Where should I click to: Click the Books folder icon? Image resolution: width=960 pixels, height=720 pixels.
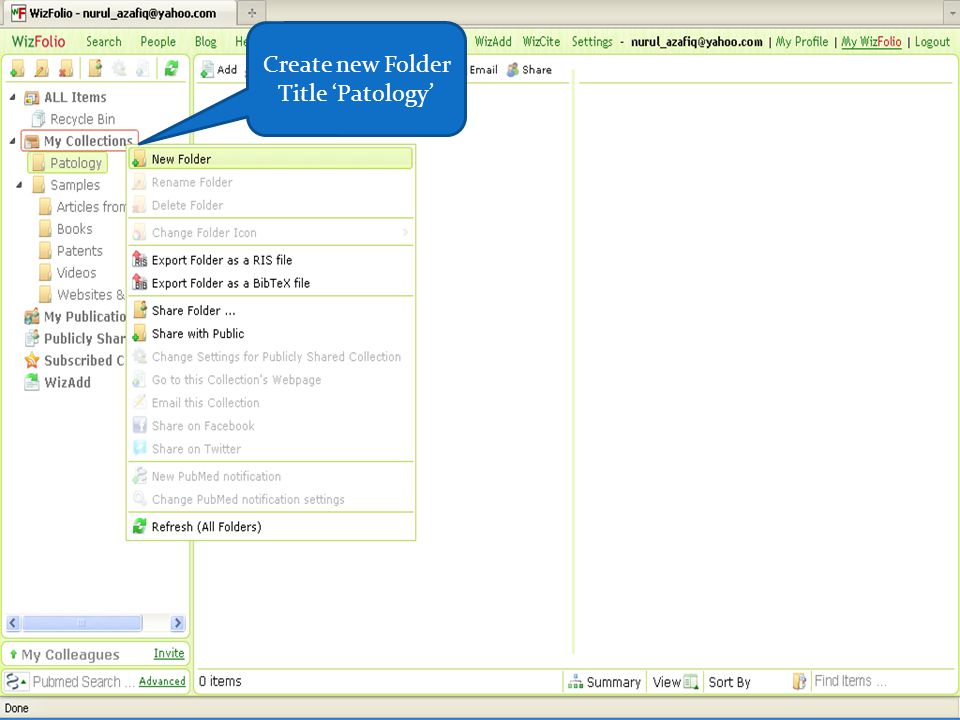(x=45, y=229)
